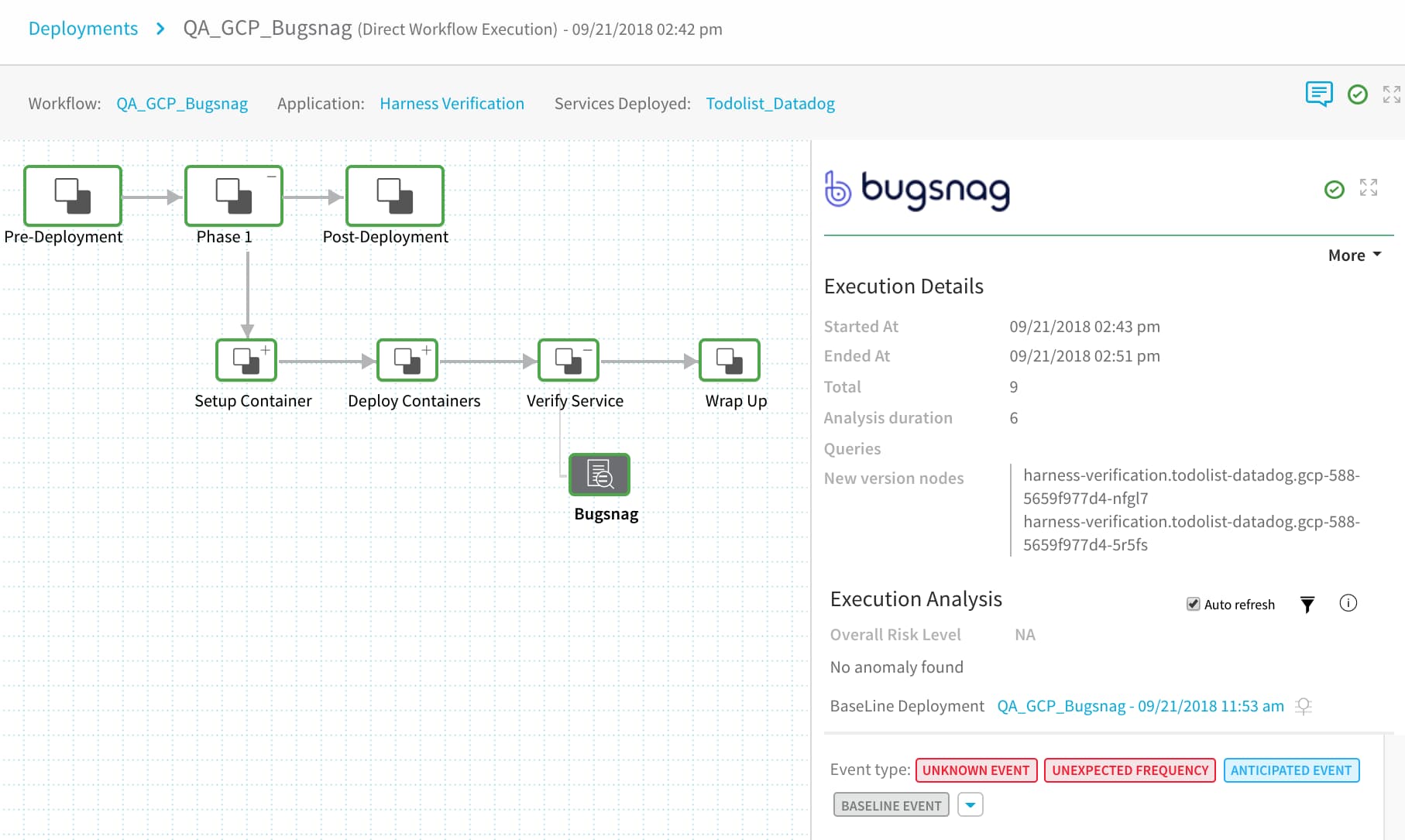The height and width of the screenshot is (840, 1405).
Task: Toggle the ANTICIPATED EVENT filter tag
Action: (1291, 770)
